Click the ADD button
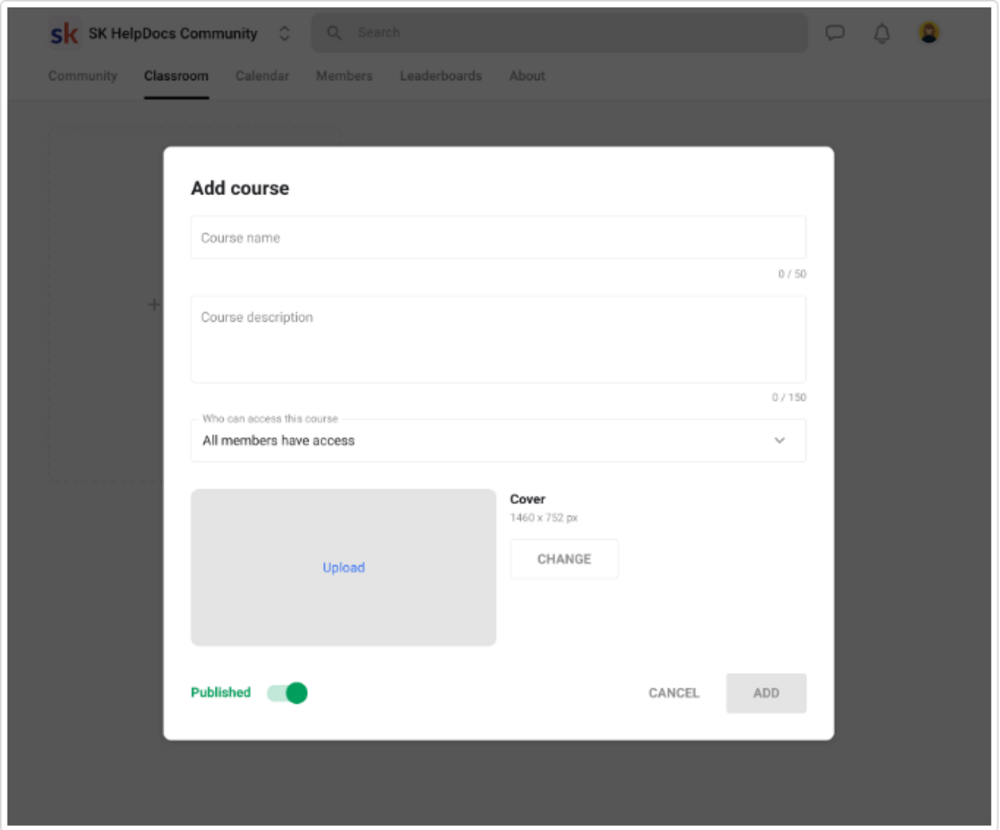1000x830 pixels. (766, 693)
